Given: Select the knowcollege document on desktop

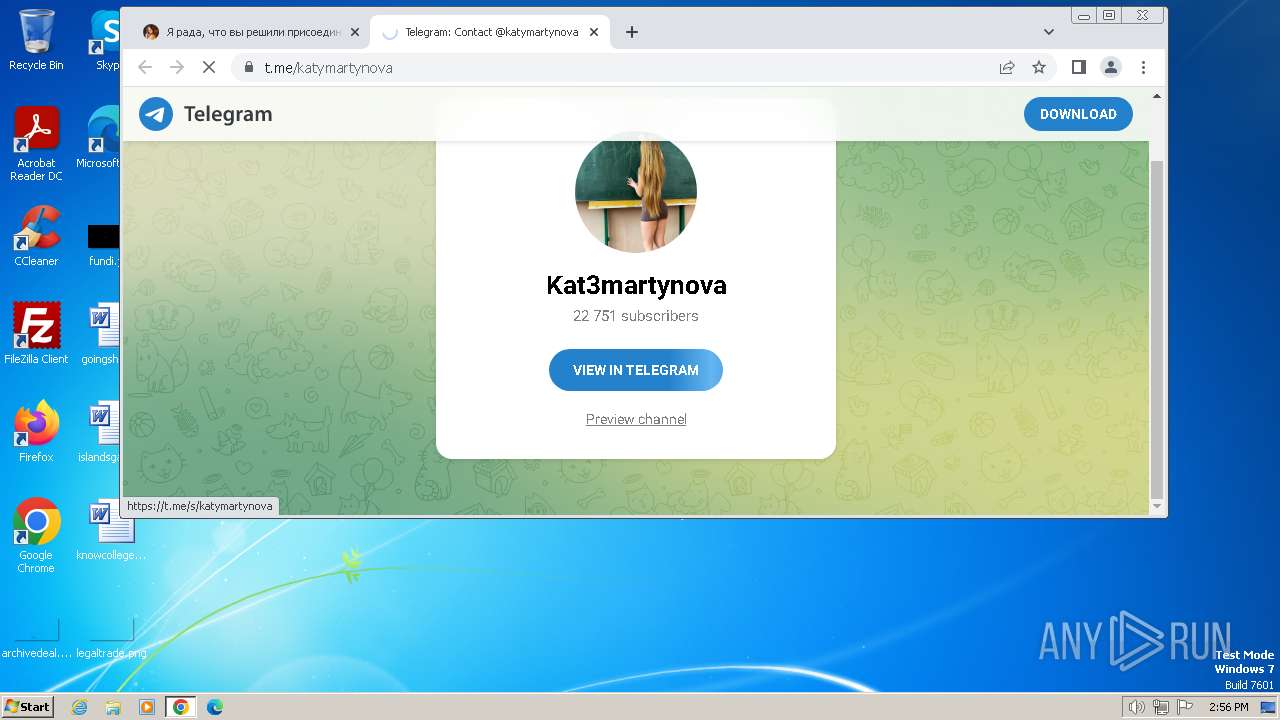Looking at the screenshot, I should [x=110, y=530].
